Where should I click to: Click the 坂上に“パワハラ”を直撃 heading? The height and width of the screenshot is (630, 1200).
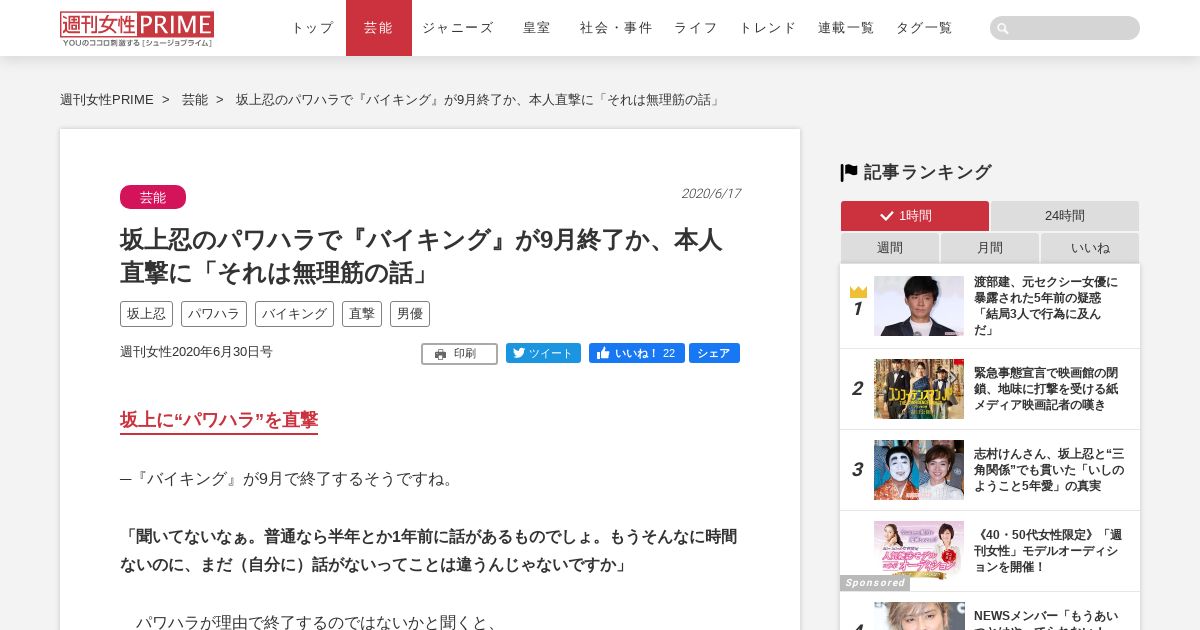(219, 420)
